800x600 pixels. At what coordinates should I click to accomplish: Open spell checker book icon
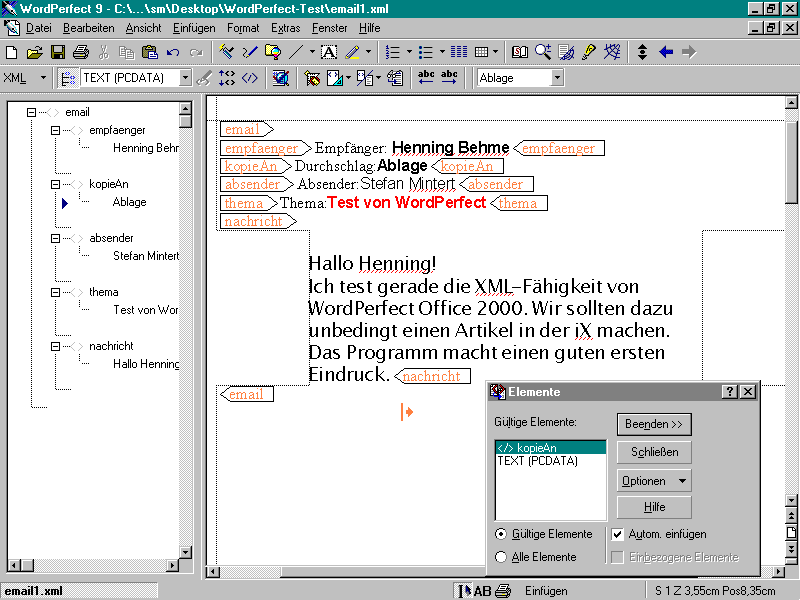[520, 52]
